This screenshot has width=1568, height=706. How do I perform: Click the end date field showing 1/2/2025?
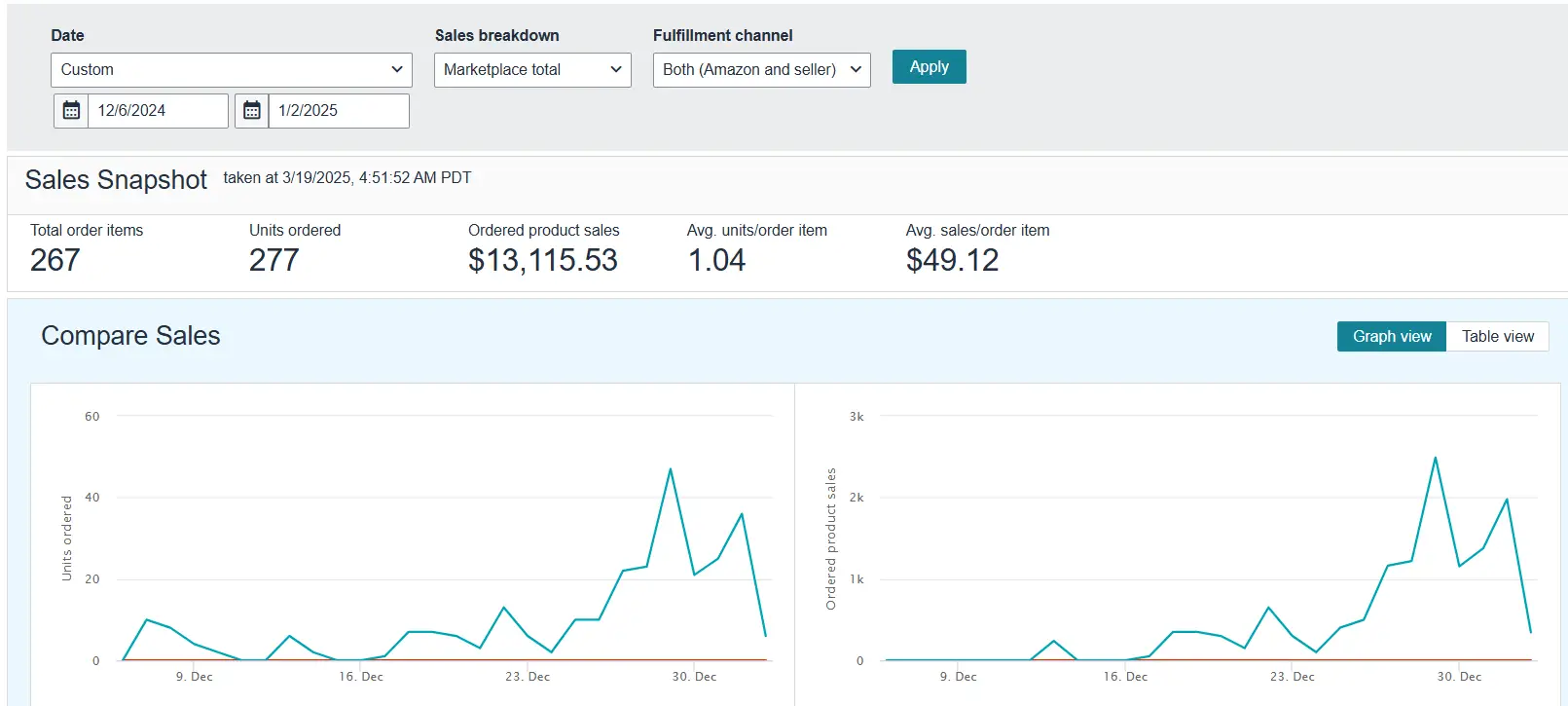pos(338,111)
